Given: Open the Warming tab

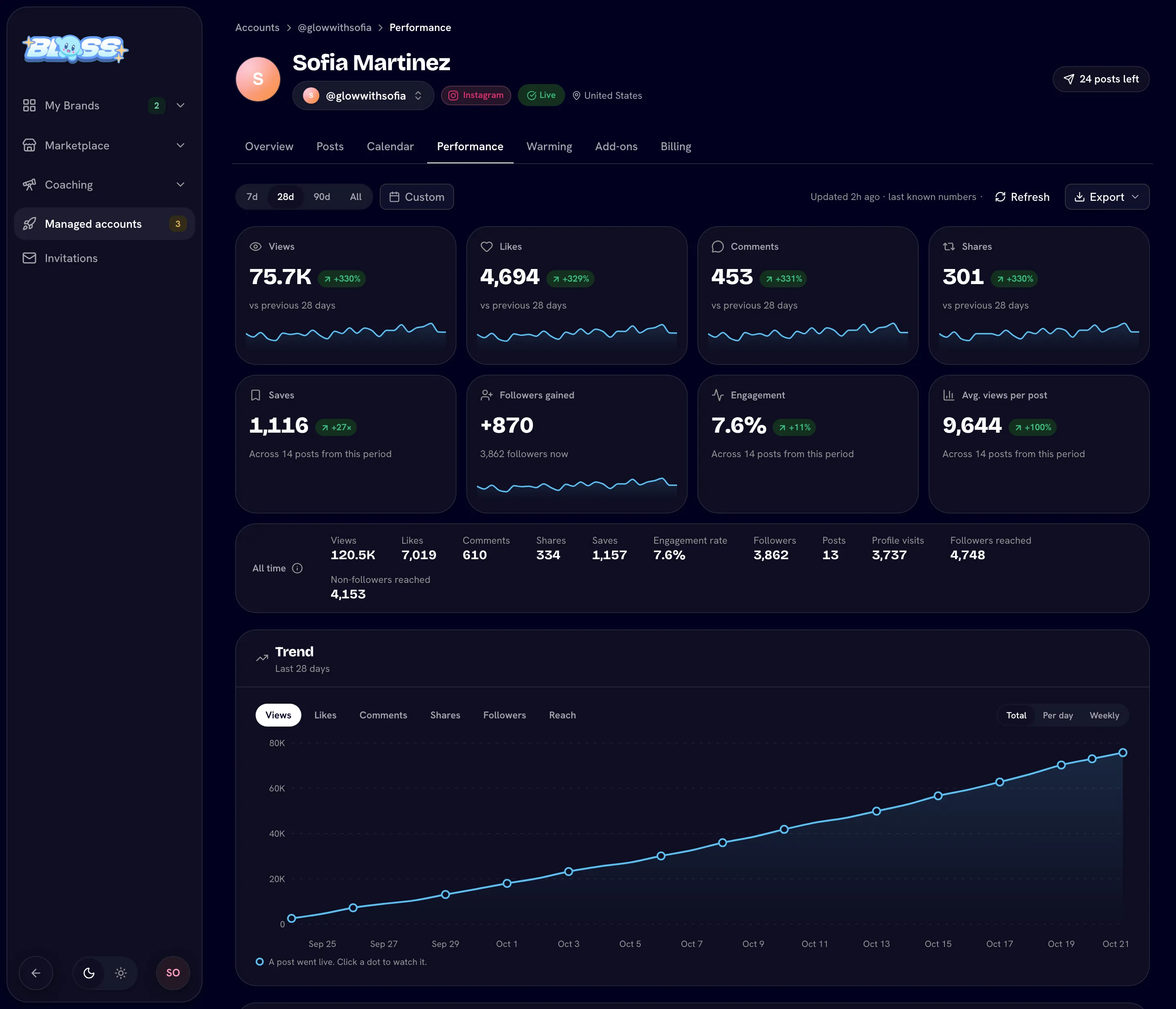Looking at the screenshot, I should click(x=549, y=147).
